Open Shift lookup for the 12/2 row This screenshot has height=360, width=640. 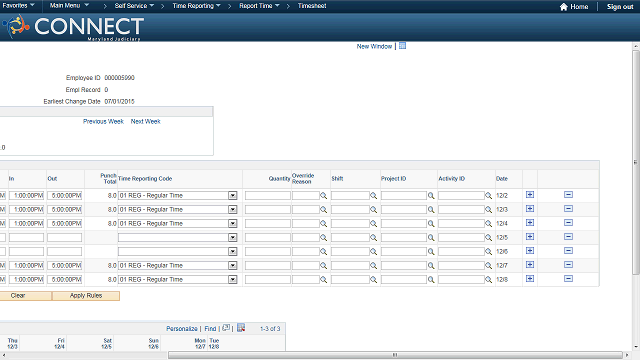tap(373, 196)
